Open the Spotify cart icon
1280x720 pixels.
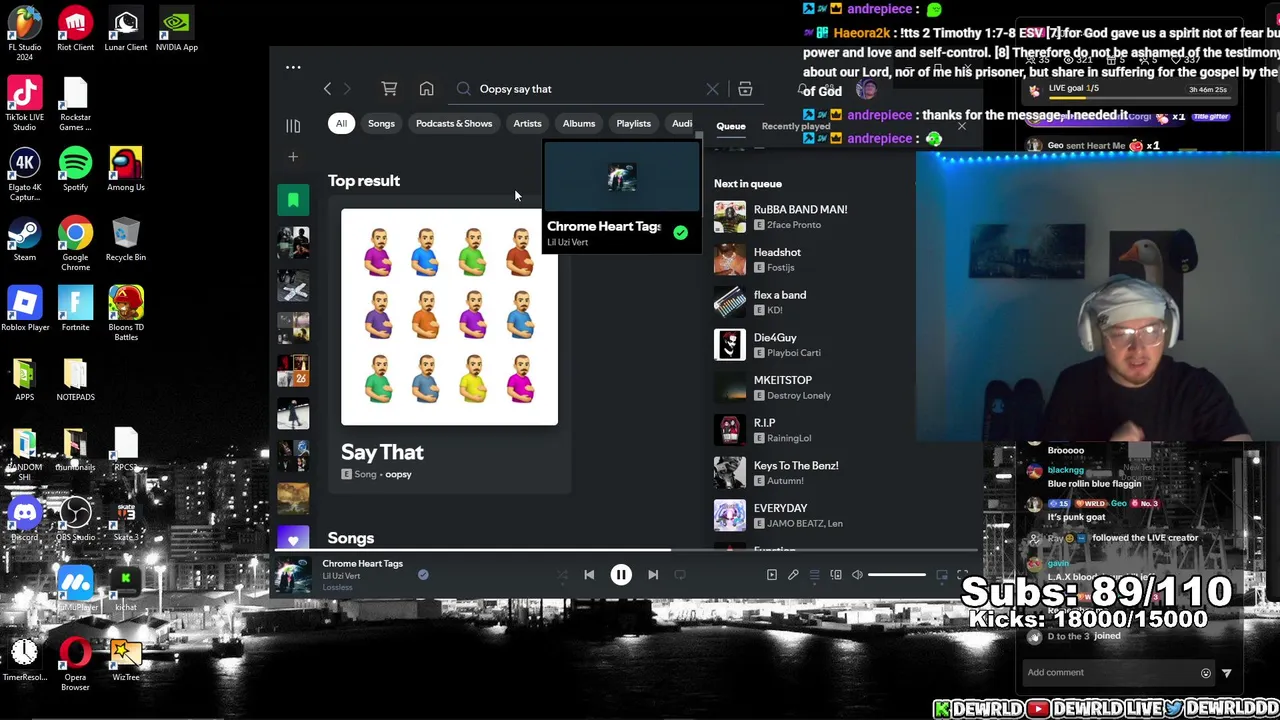point(389,89)
